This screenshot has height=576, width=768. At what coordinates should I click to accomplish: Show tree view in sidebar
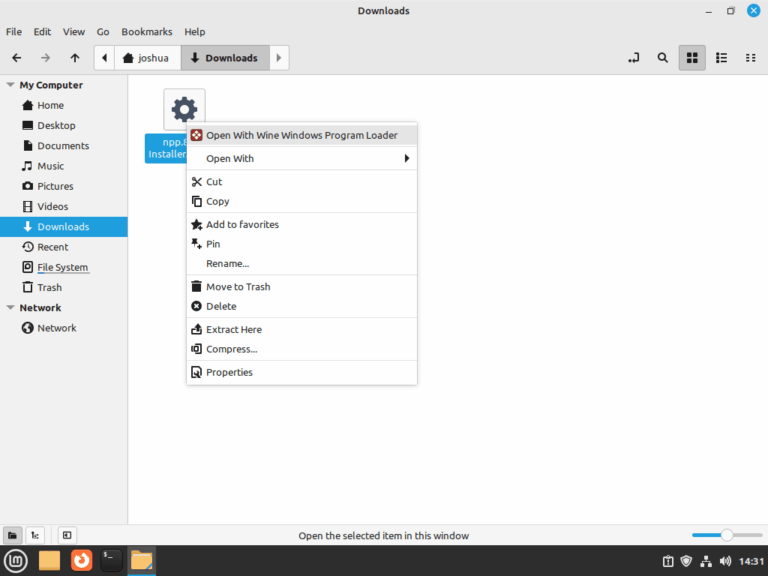coord(34,535)
